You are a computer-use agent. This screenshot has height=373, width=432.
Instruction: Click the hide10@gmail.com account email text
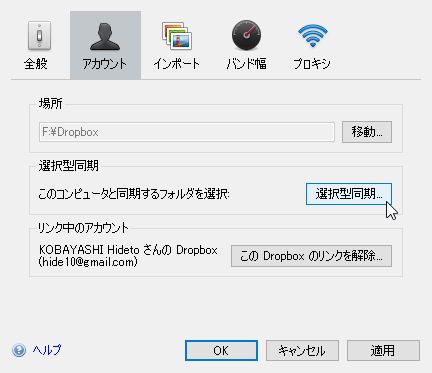pos(88,262)
